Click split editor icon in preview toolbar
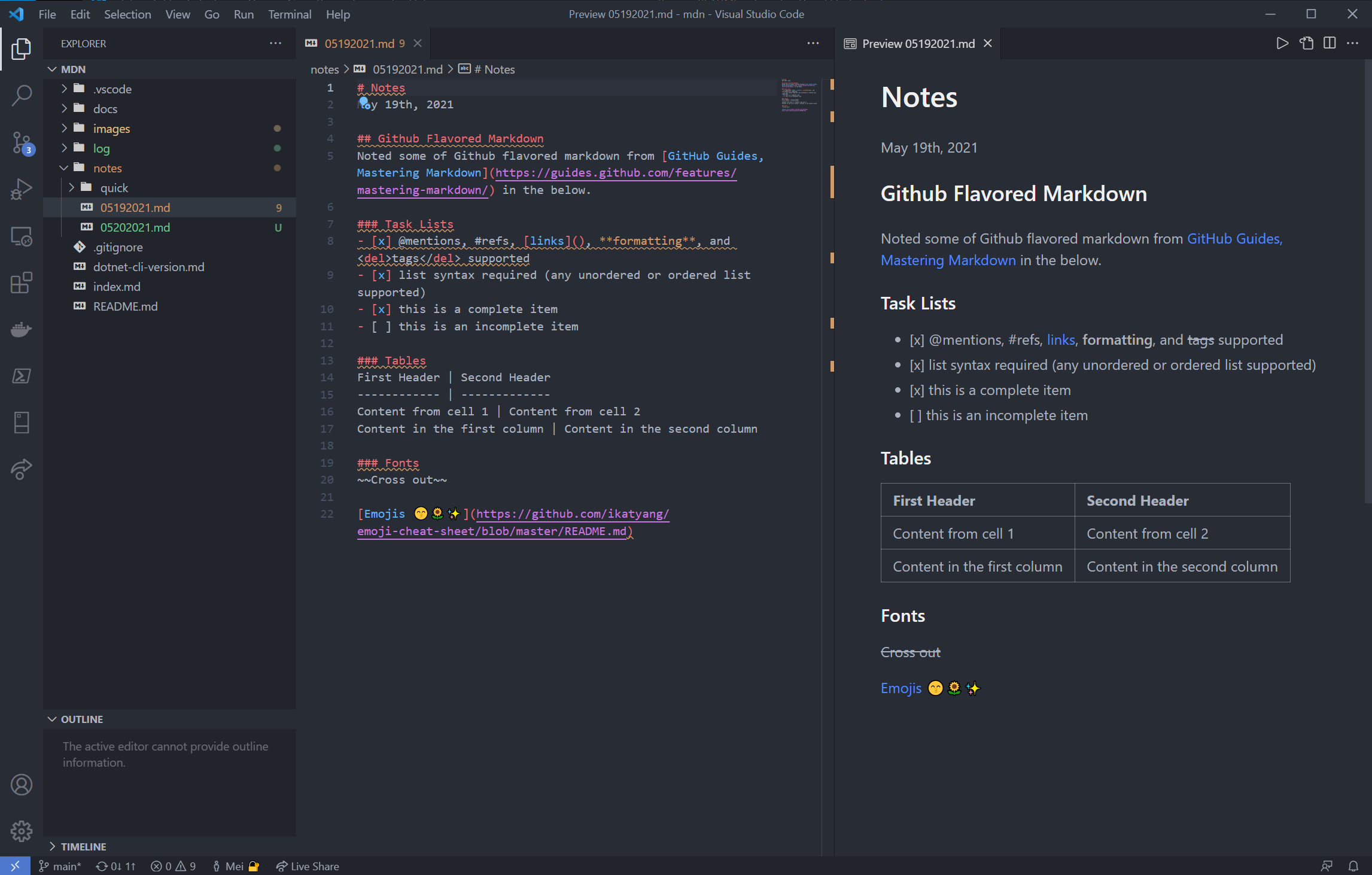Screen dimensions: 1372x875 1330,43
